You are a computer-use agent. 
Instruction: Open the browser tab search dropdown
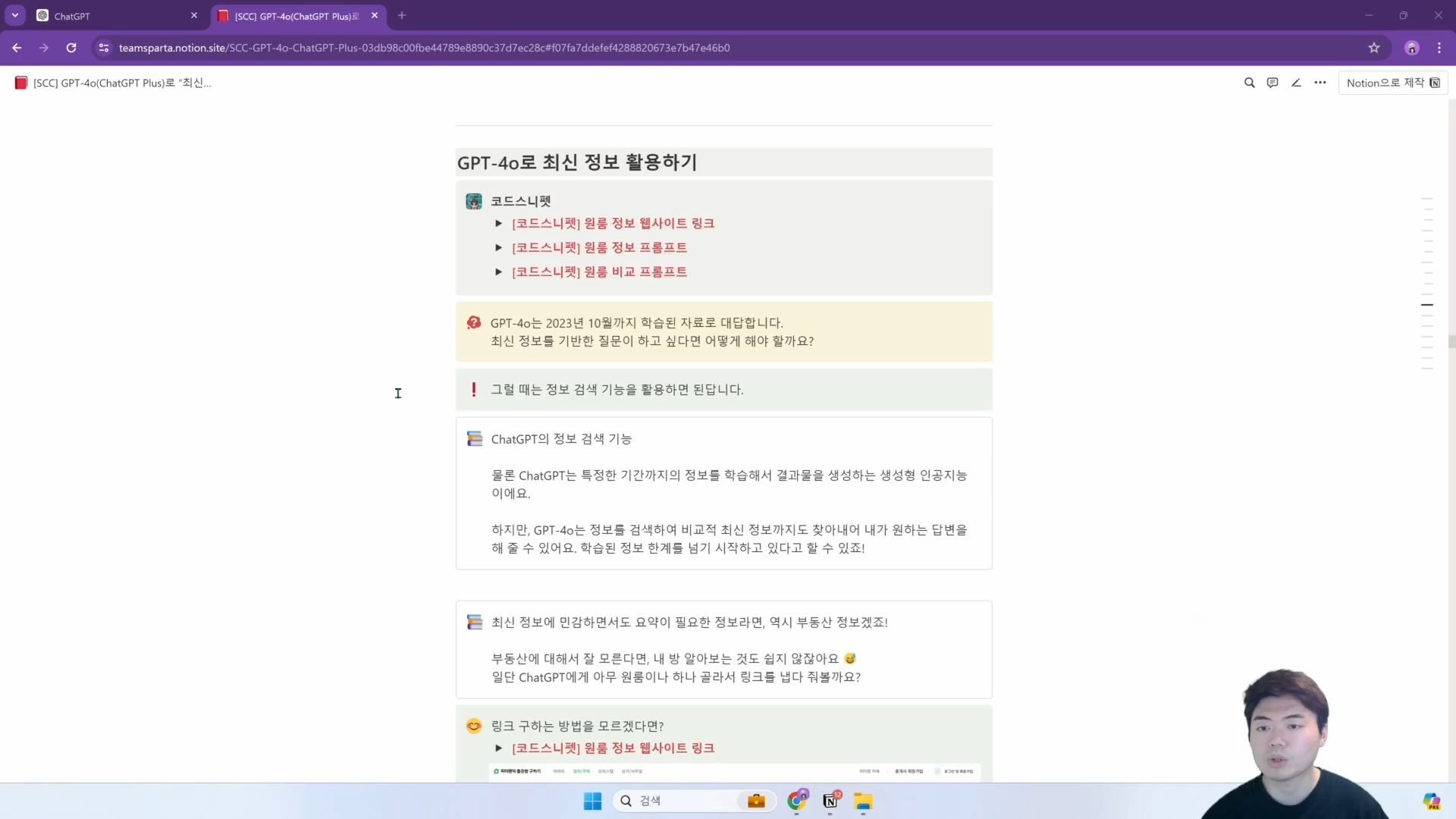[15, 15]
